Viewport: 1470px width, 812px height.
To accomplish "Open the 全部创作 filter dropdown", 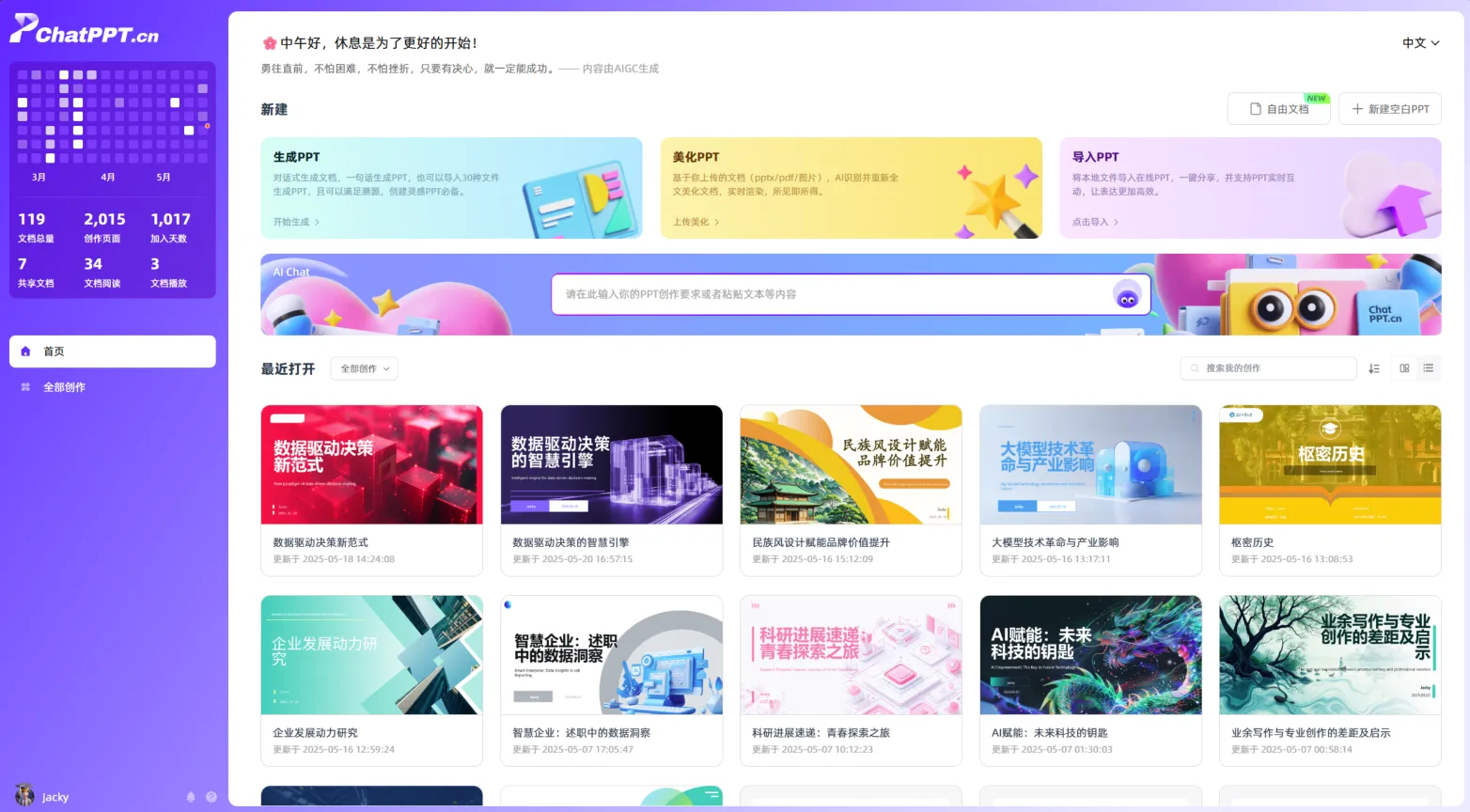I will [365, 369].
